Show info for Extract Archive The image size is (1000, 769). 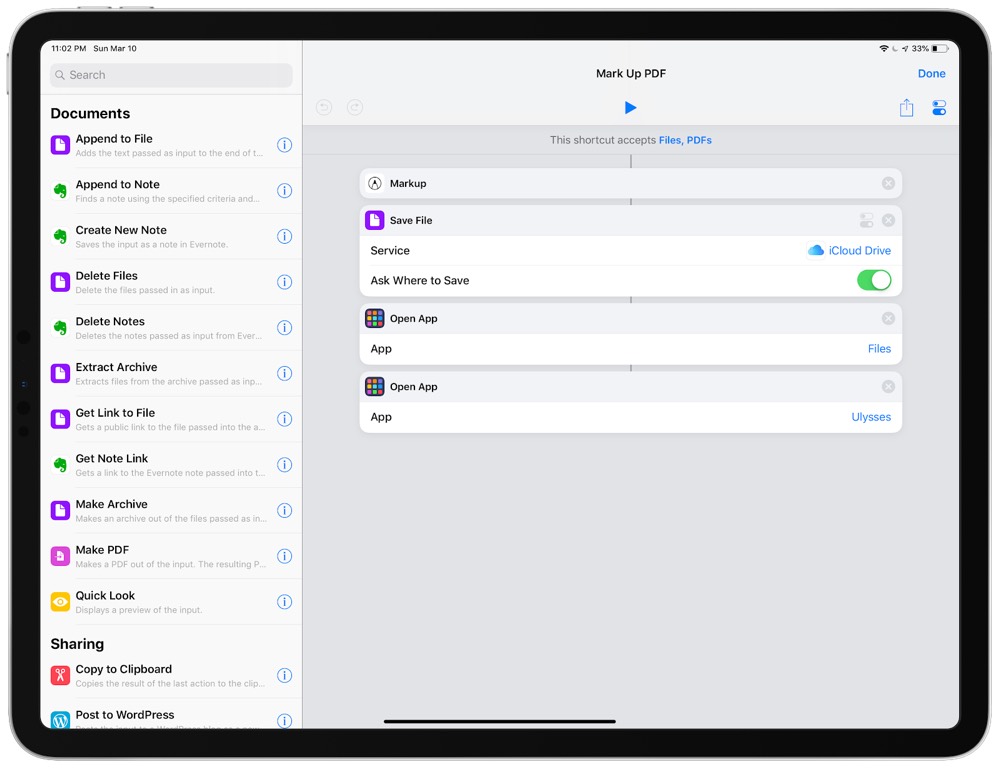tap(284, 374)
